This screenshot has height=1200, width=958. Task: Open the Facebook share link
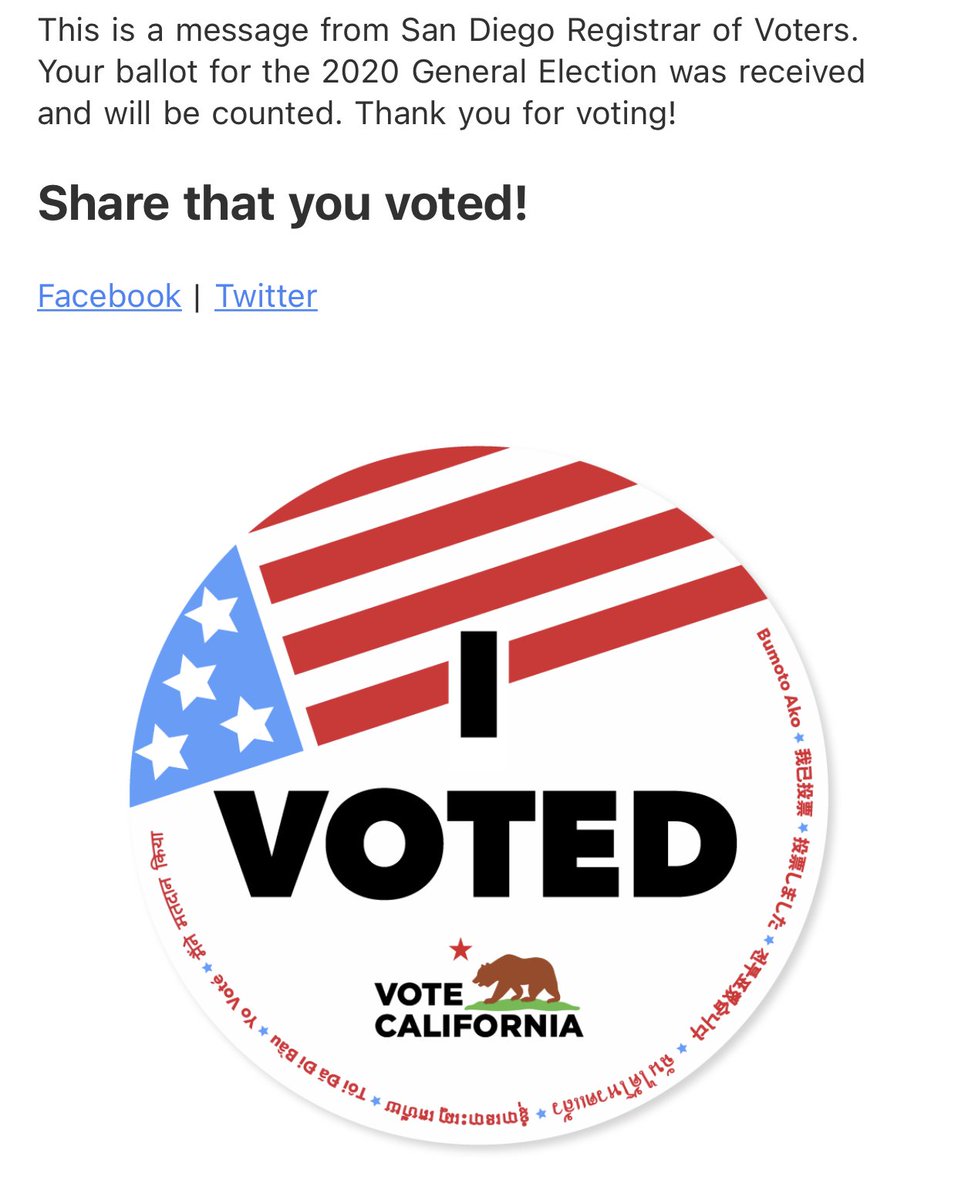(109, 296)
